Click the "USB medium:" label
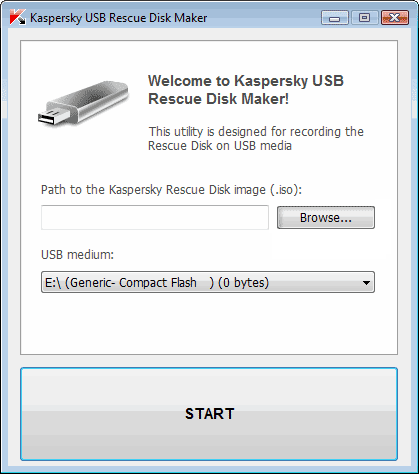Image resolution: width=419 pixels, height=474 pixels. click(77, 255)
